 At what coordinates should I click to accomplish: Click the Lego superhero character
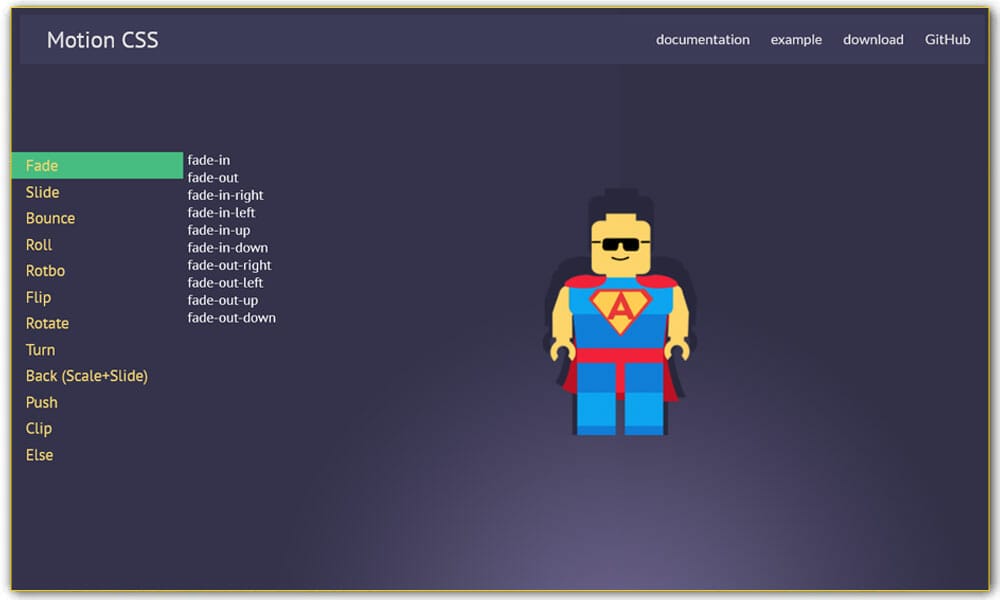(620, 310)
